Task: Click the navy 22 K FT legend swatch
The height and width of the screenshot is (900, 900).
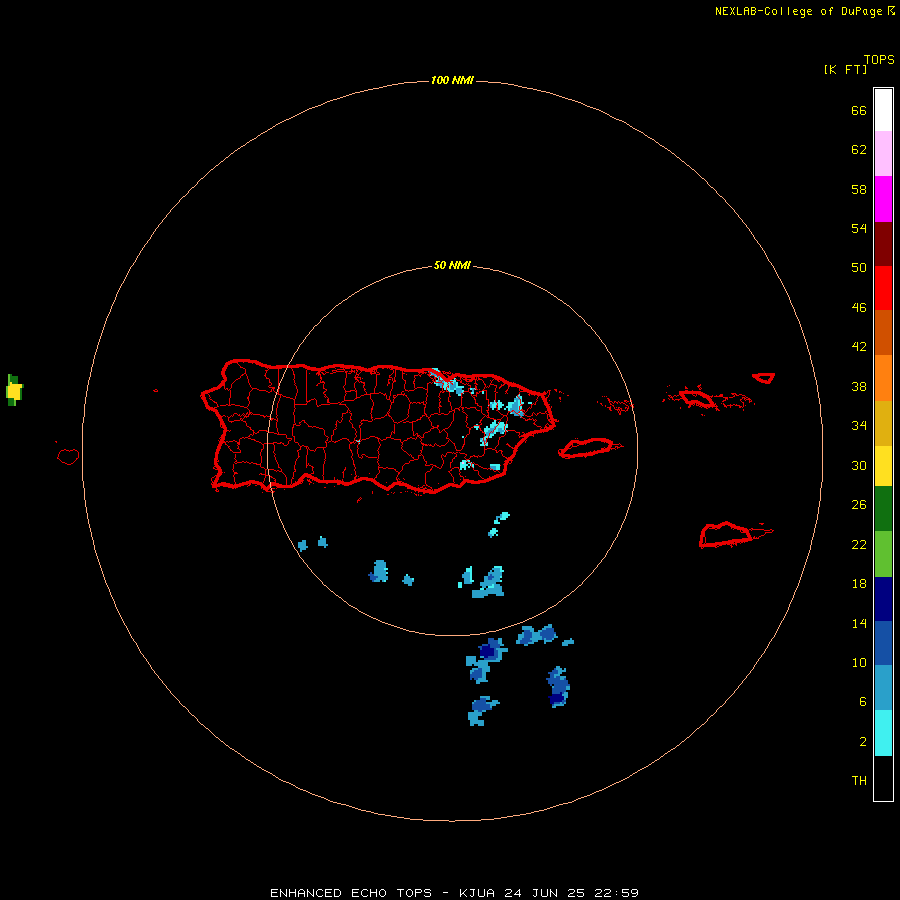Action: [883, 599]
